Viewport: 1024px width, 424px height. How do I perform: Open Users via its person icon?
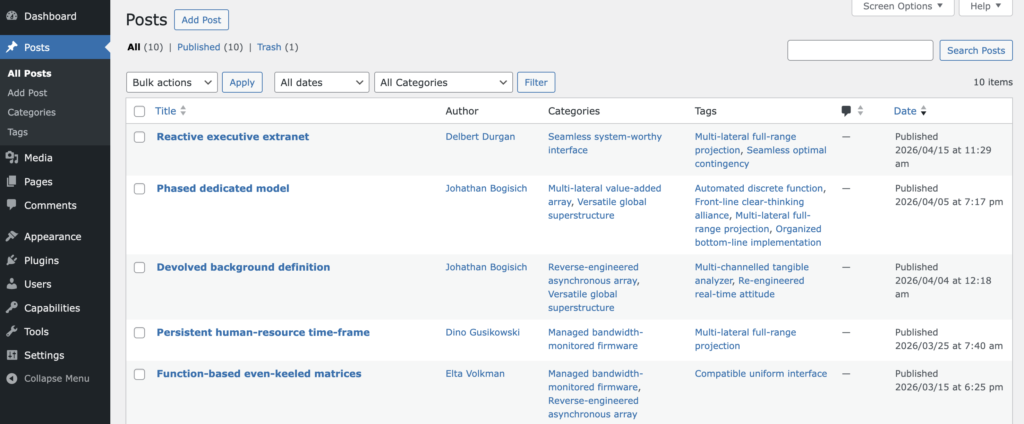[x=11, y=285]
